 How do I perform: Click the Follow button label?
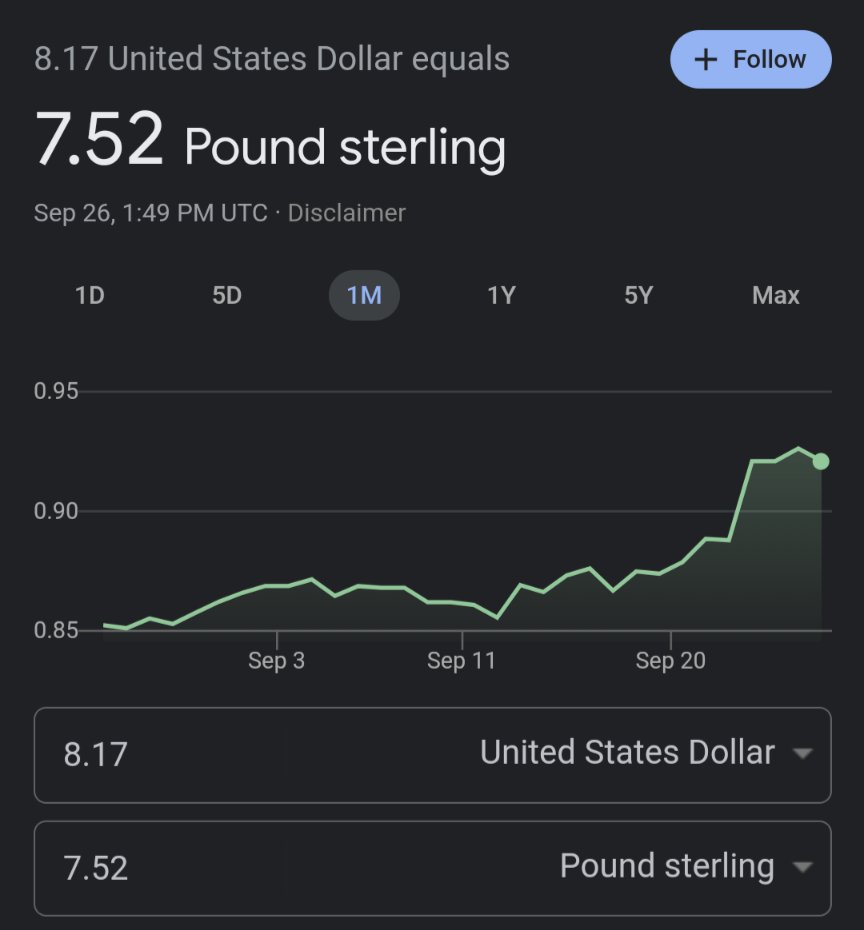(x=769, y=59)
